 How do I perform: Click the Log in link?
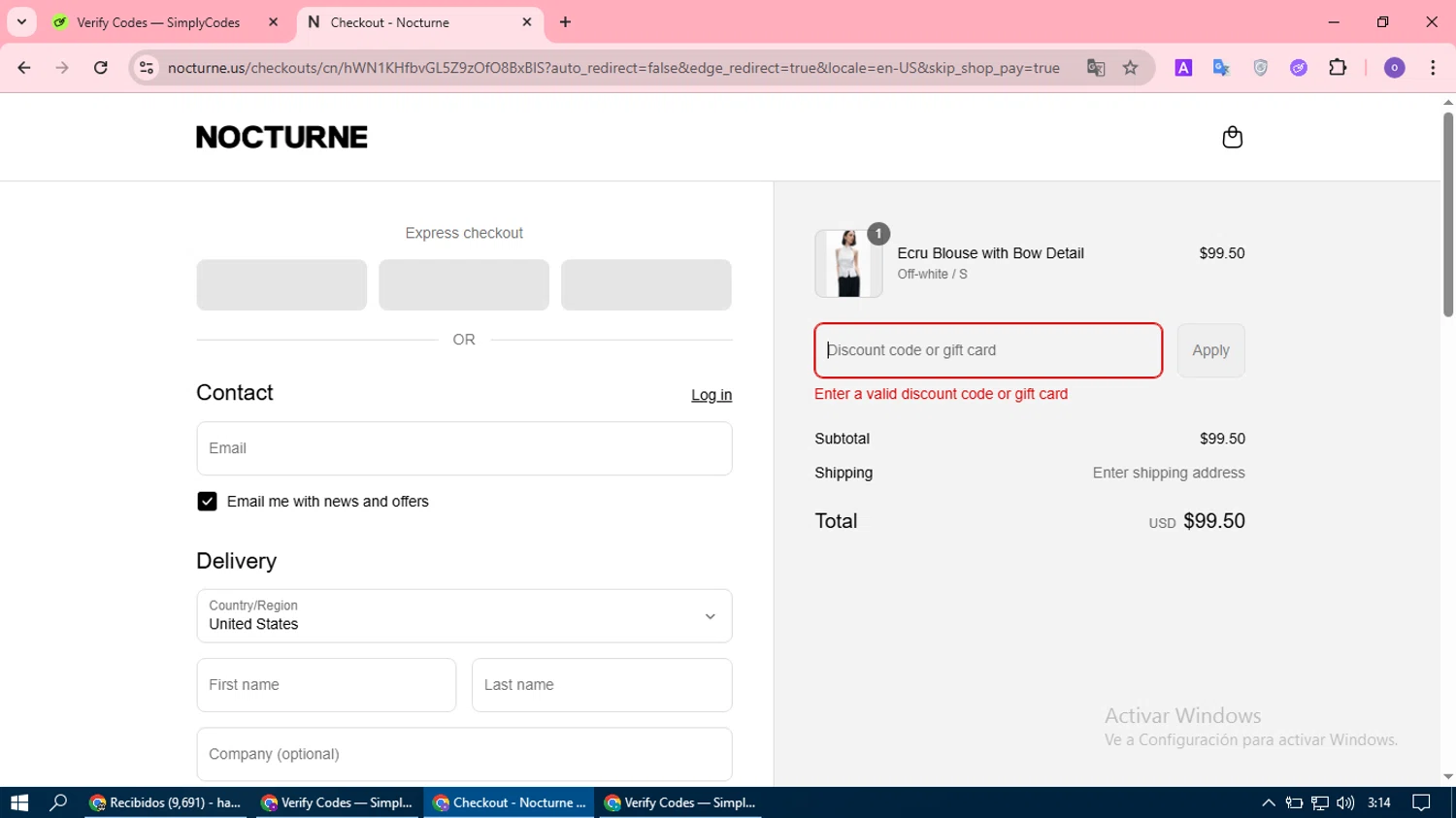[x=711, y=395]
